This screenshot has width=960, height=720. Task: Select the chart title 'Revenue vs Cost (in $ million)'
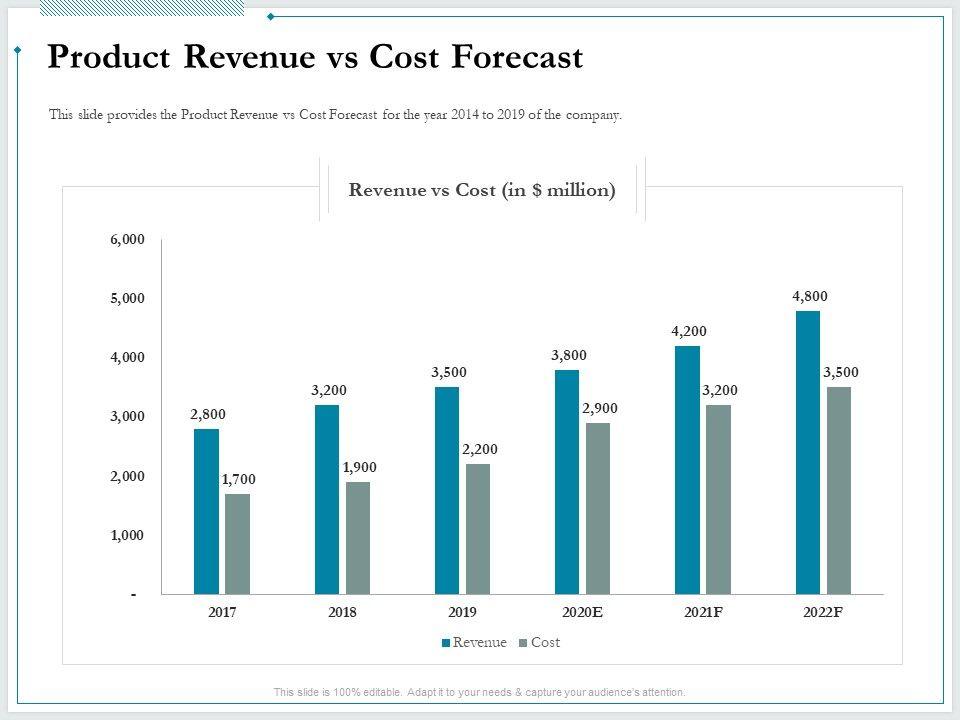click(x=481, y=190)
